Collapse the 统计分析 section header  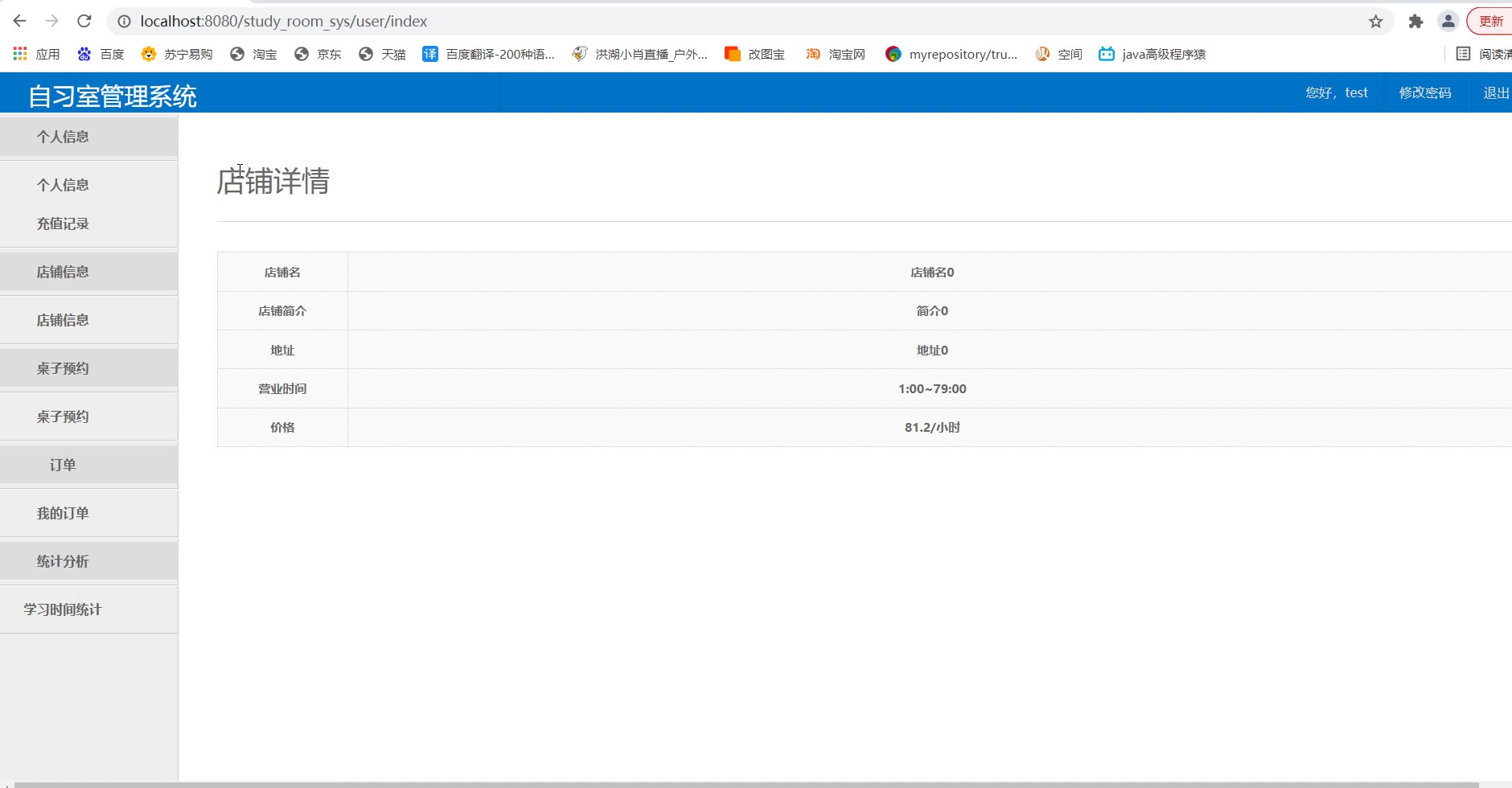[88, 561]
